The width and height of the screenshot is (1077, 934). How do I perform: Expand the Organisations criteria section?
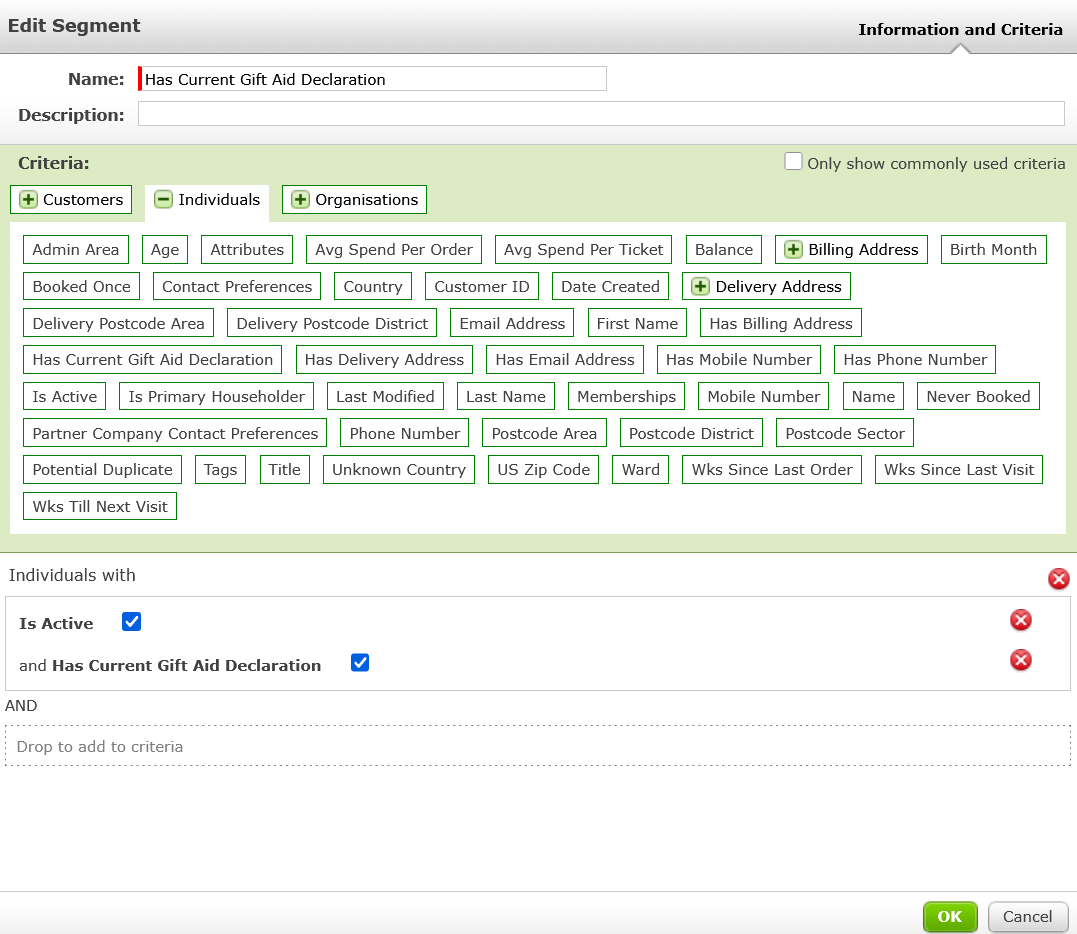tap(300, 200)
